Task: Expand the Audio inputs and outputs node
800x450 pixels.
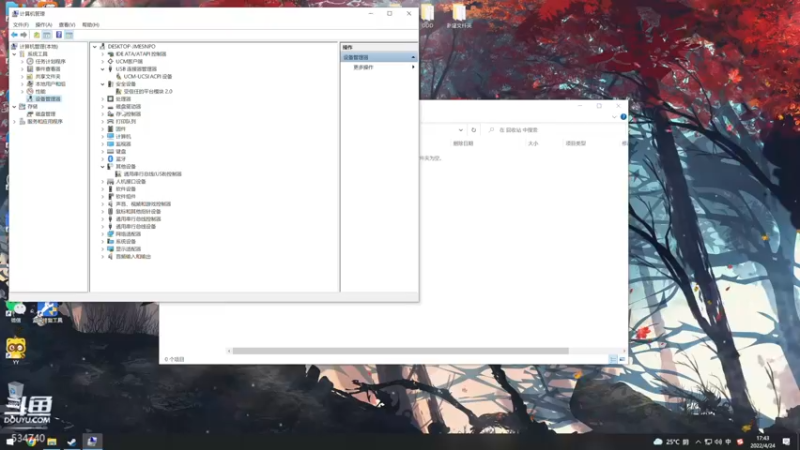Action: pos(103,257)
